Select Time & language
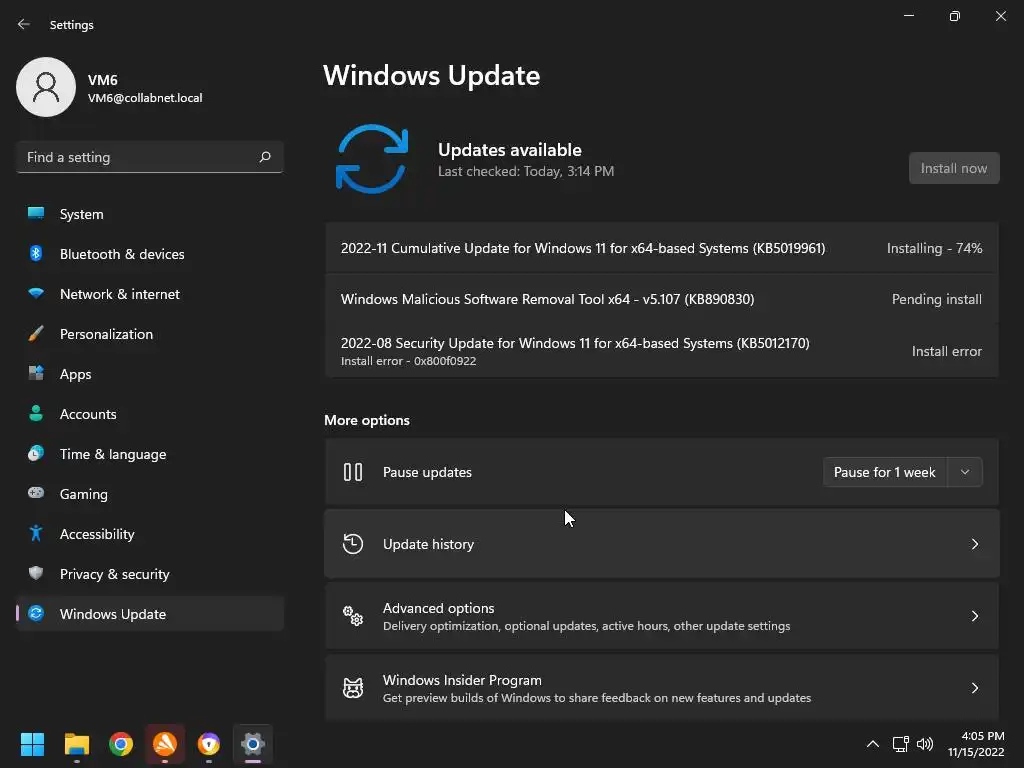1024x768 pixels. pyautogui.click(x=150, y=453)
